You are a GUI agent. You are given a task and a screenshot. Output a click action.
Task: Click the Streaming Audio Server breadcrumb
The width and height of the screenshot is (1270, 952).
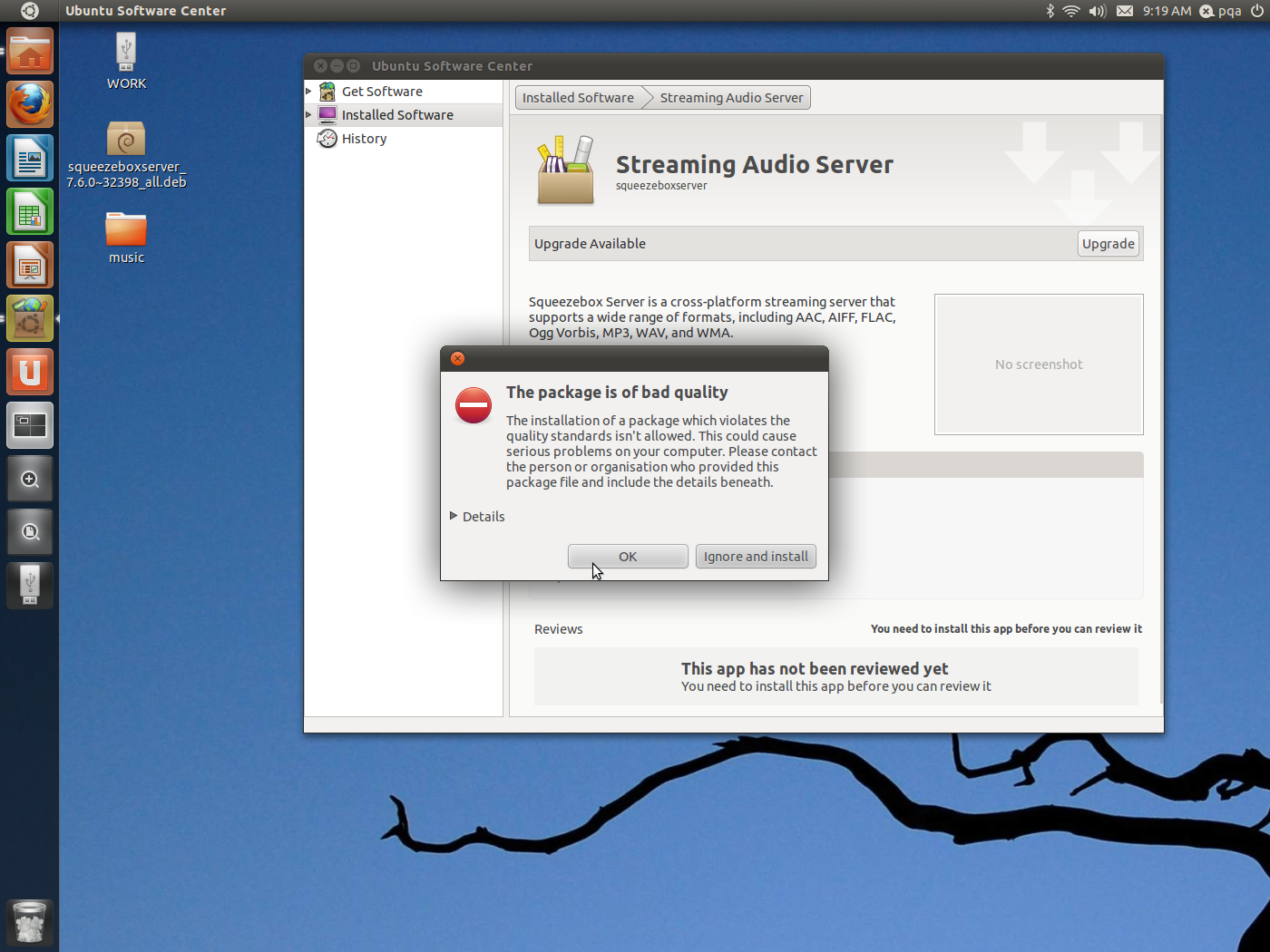pyautogui.click(x=731, y=98)
